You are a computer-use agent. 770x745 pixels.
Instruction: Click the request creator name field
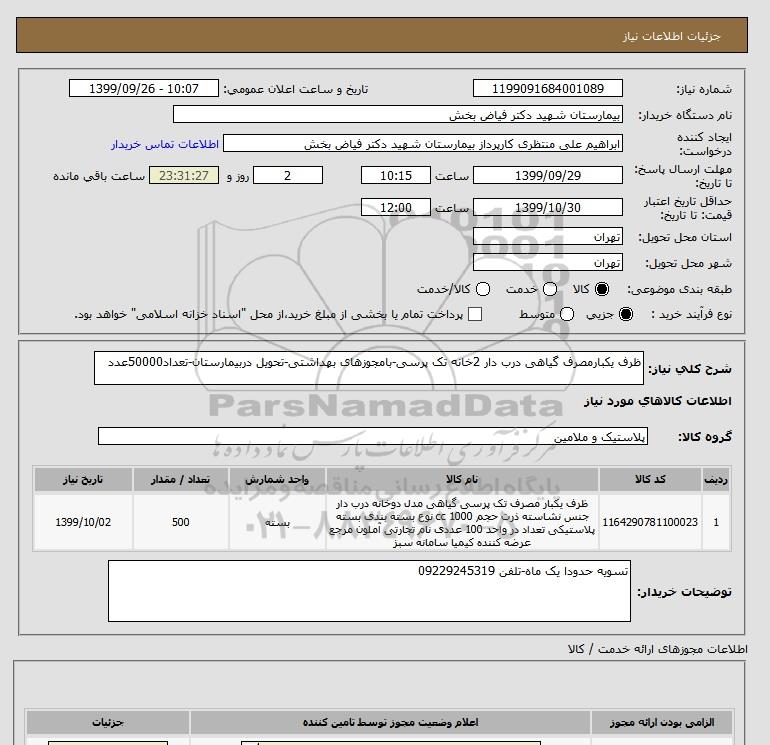click(x=423, y=144)
